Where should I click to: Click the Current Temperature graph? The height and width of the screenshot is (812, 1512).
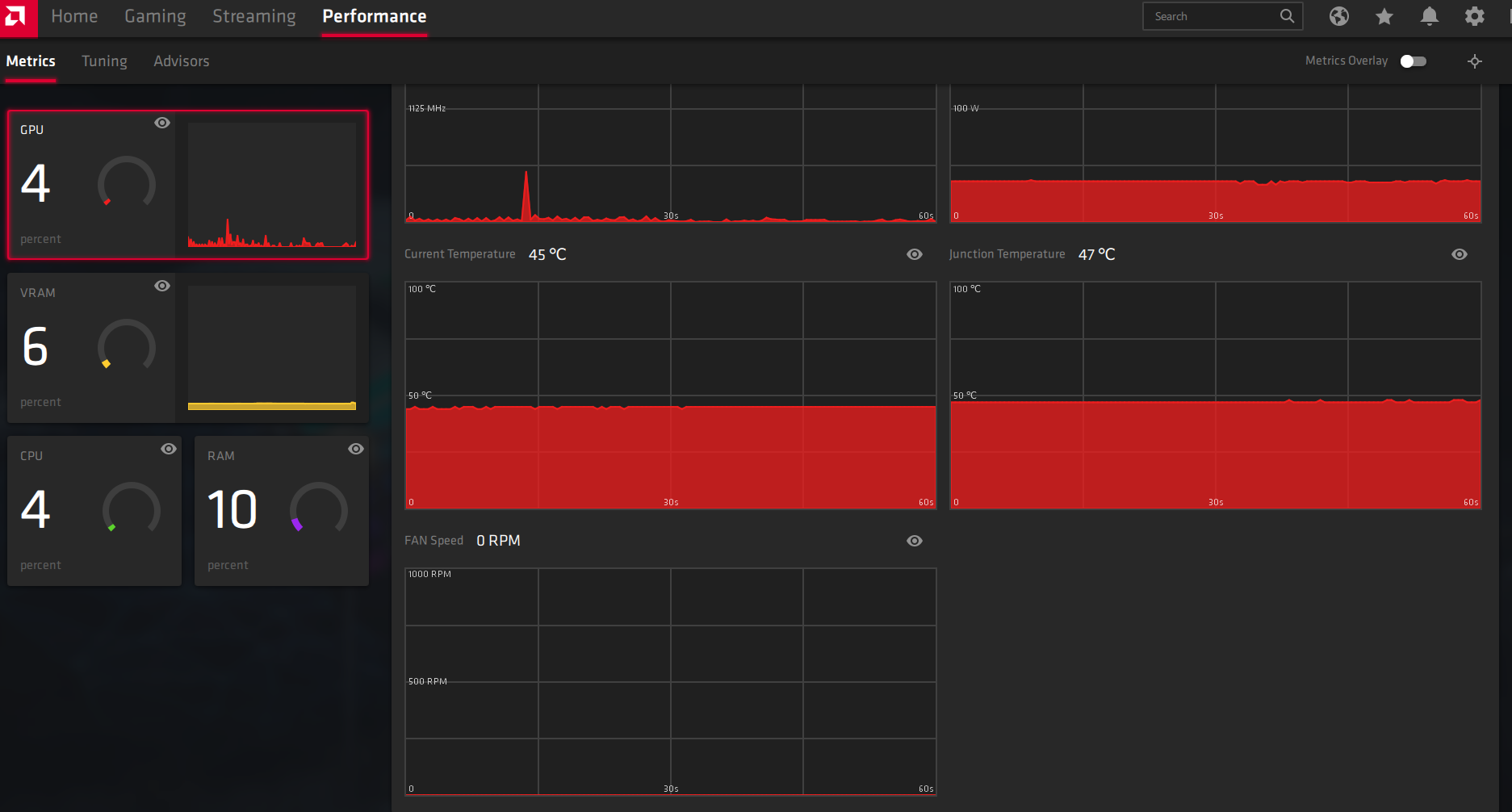point(671,396)
